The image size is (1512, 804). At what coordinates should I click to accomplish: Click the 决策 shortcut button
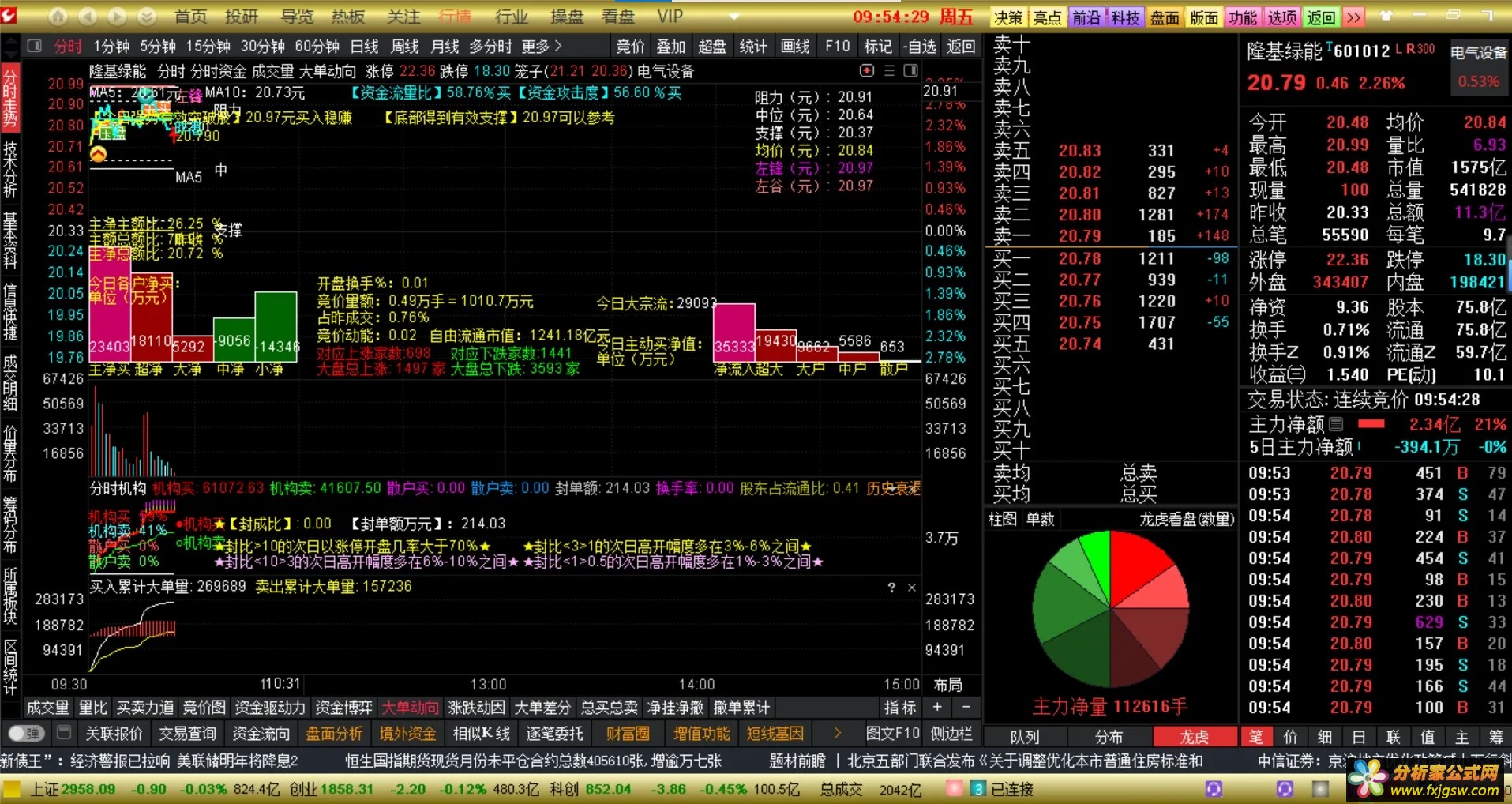1008,17
